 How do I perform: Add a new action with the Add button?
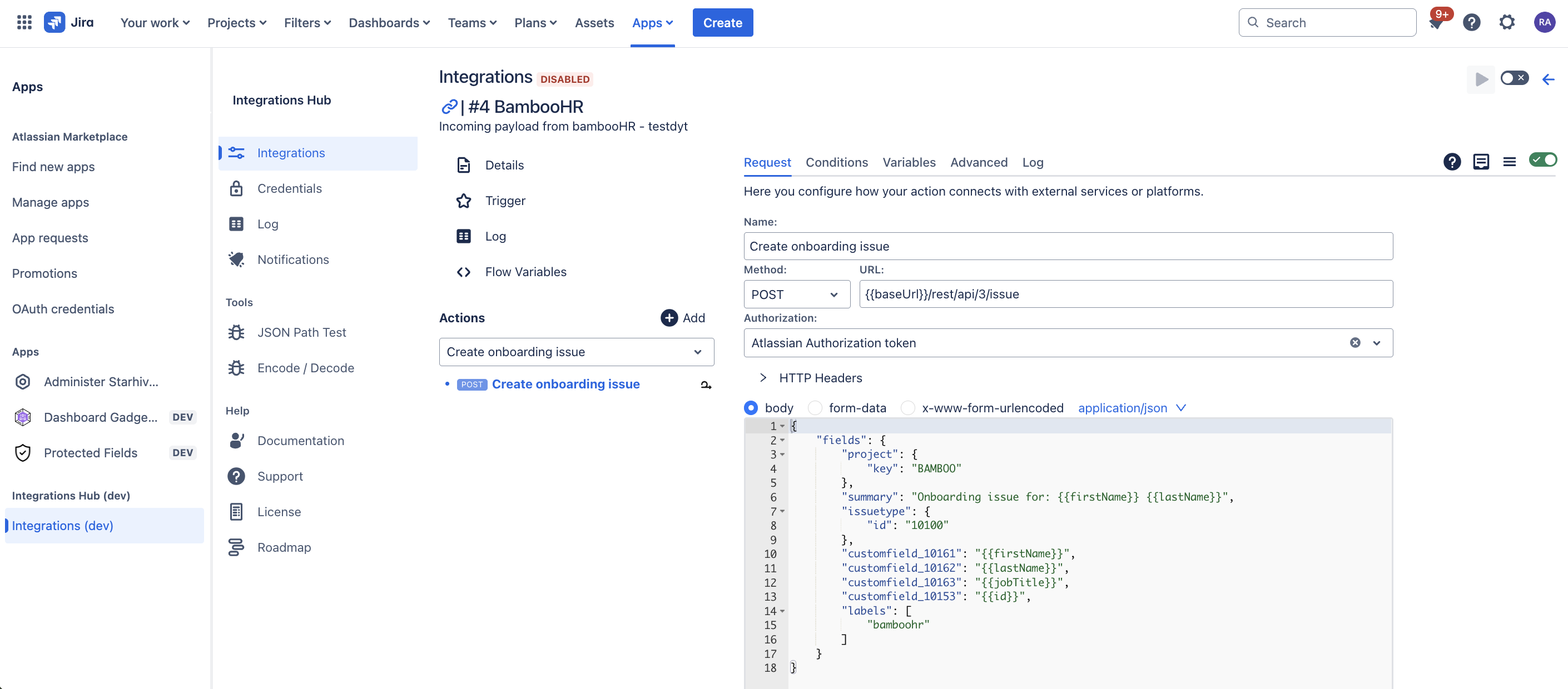(683, 317)
